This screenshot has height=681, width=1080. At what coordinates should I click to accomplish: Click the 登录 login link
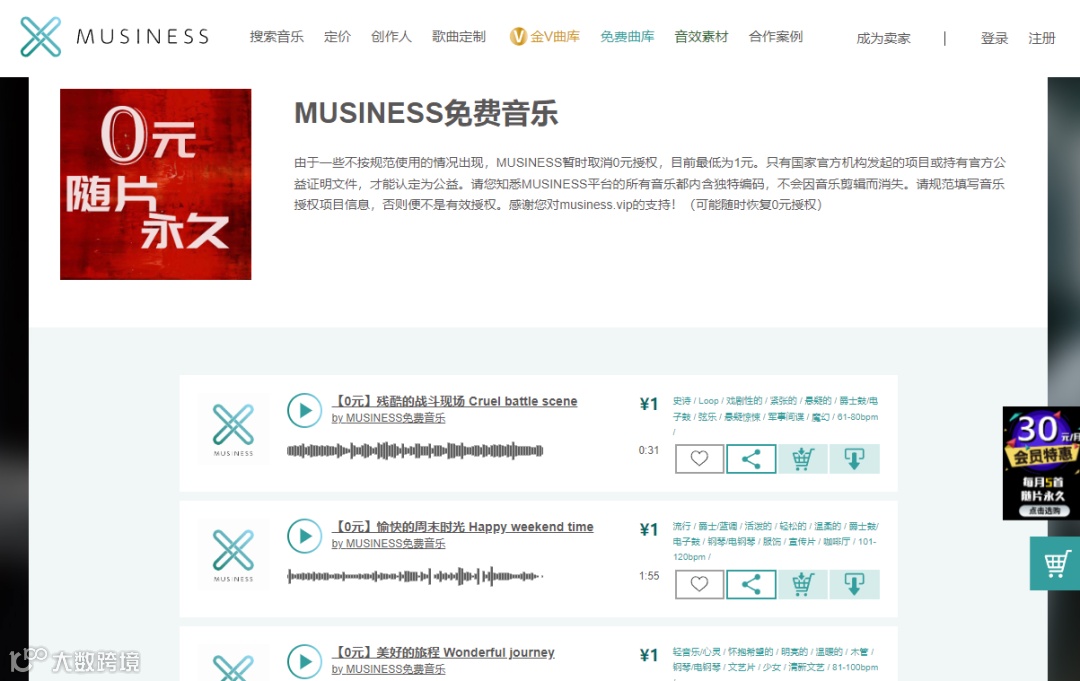click(x=994, y=39)
